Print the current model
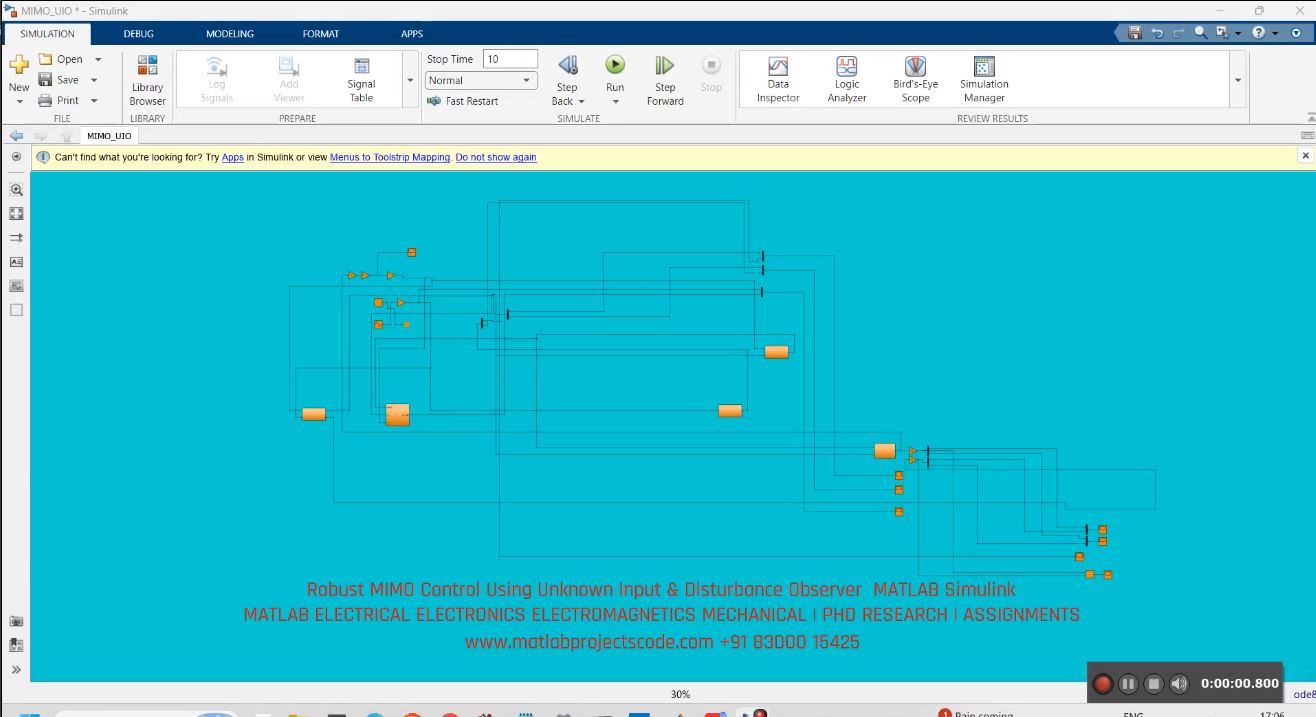 (59, 100)
